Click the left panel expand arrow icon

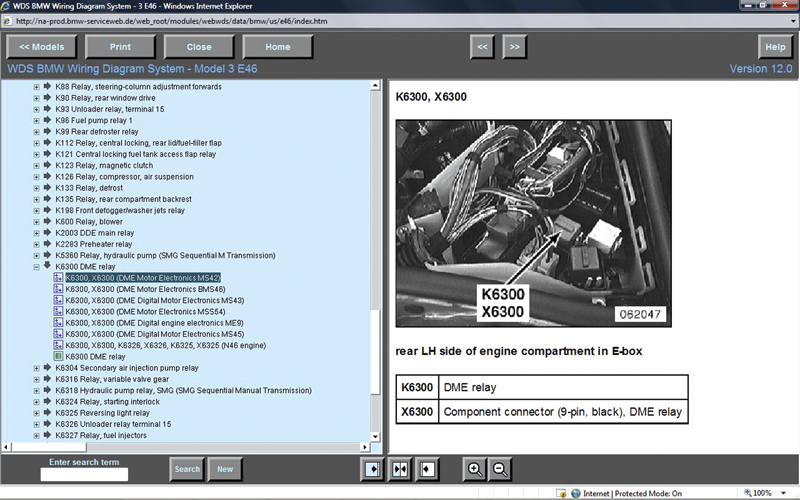click(x=372, y=469)
